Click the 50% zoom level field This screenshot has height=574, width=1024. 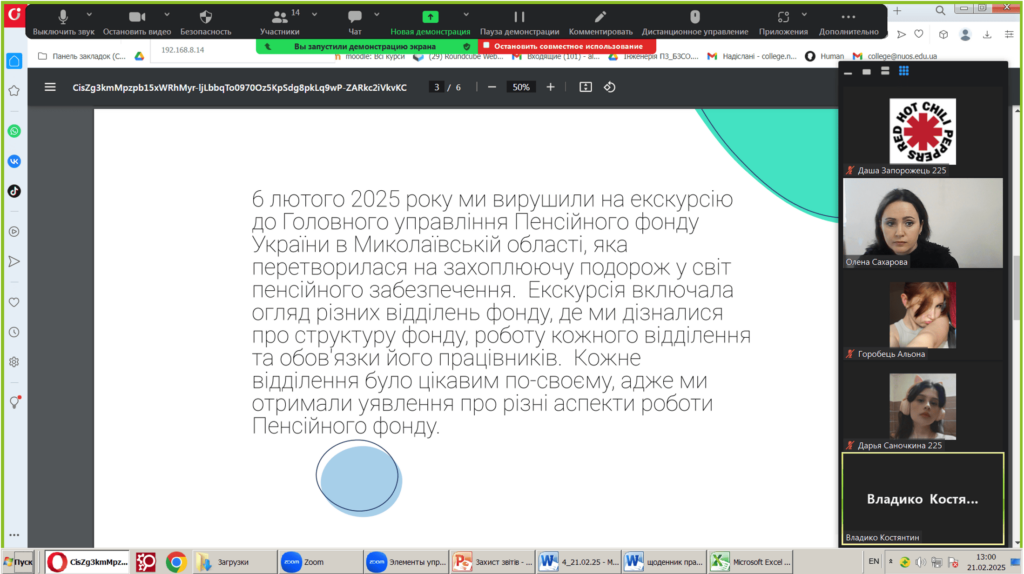pyautogui.click(x=520, y=87)
